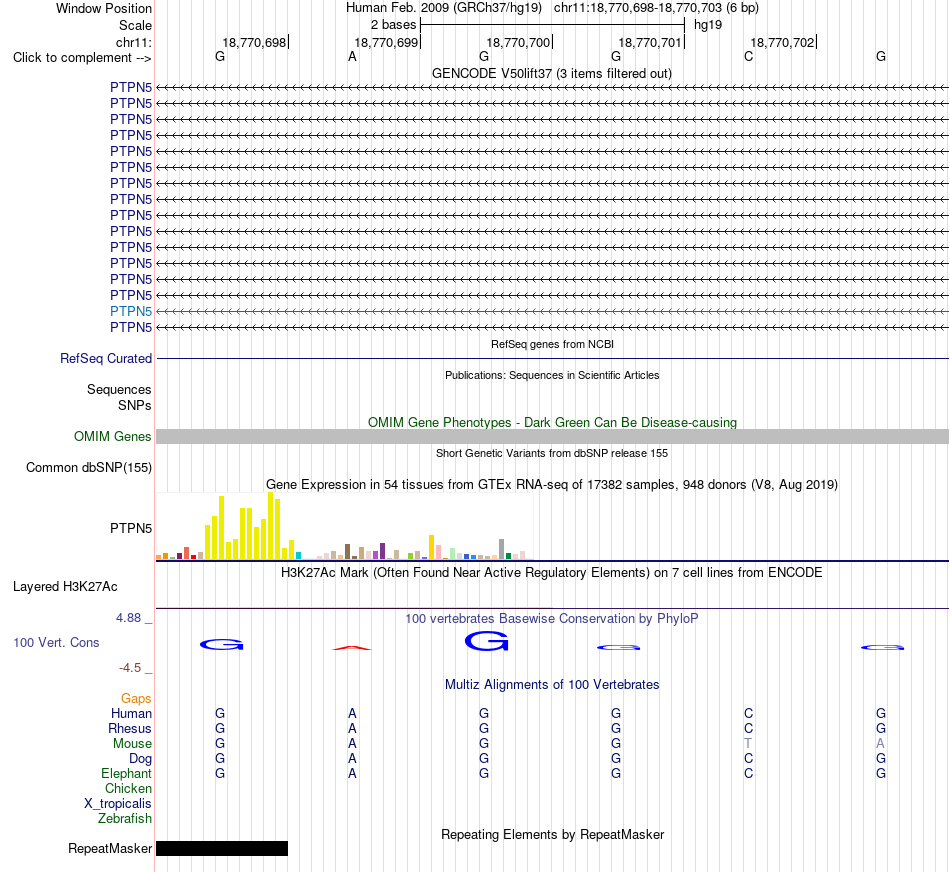Click position label 18,770,698 on the ruler
The height and width of the screenshot is (872, 950).
(x=254, y=42)
